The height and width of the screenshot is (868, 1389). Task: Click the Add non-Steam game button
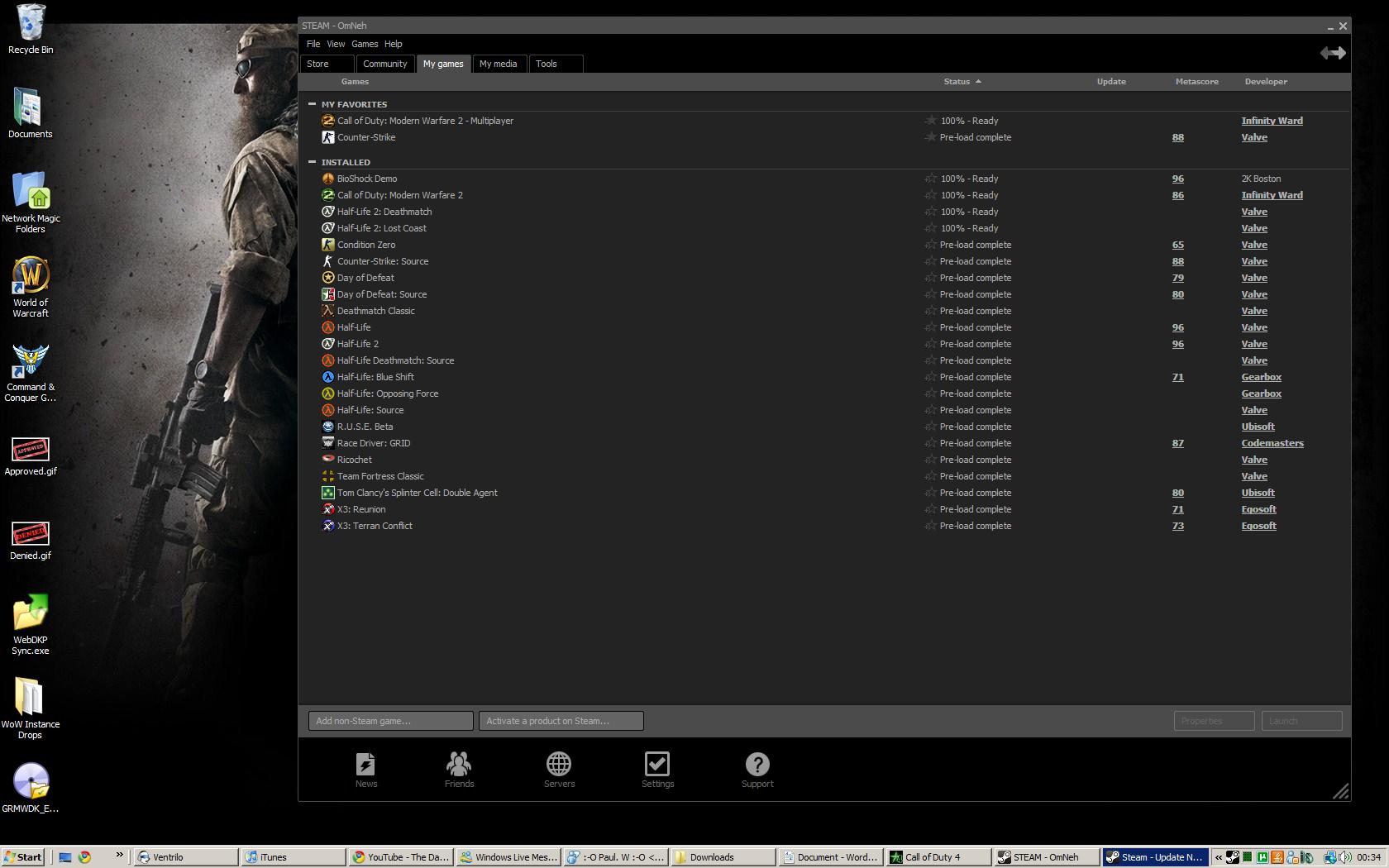[x=390, y=721]
